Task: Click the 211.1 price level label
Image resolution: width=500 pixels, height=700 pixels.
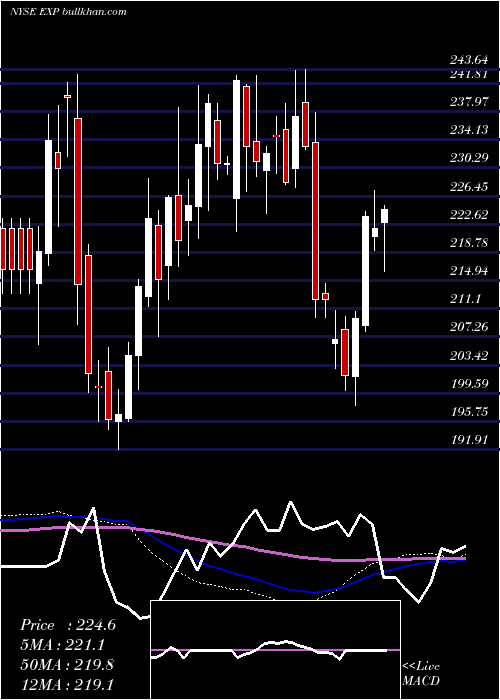Action: (x=465, y=299)
